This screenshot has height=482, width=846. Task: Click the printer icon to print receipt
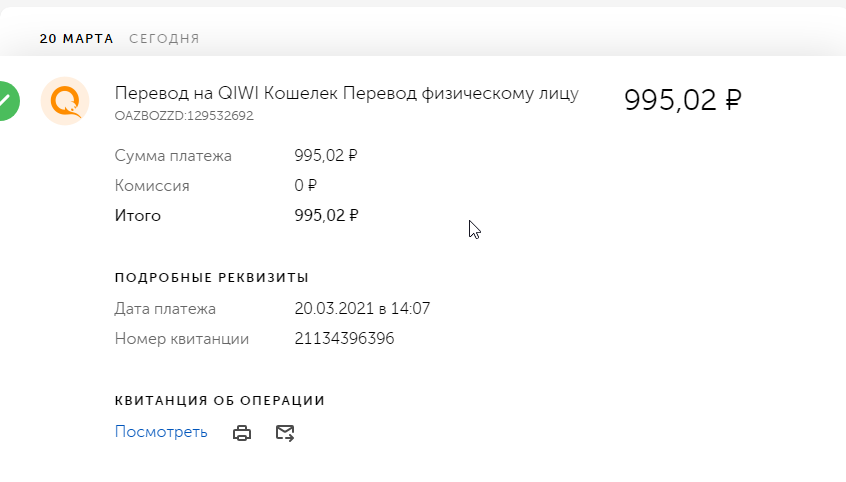pyautogui.click(x=242, y=433)
